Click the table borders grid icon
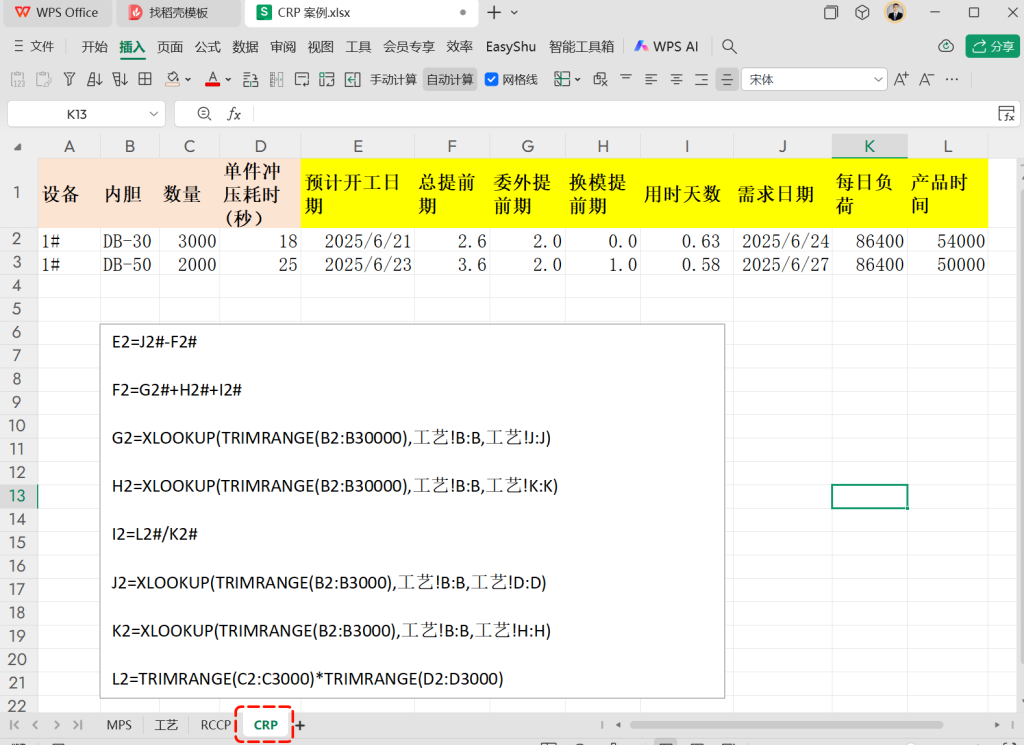The image size is (1024, 745). (145, 80)
